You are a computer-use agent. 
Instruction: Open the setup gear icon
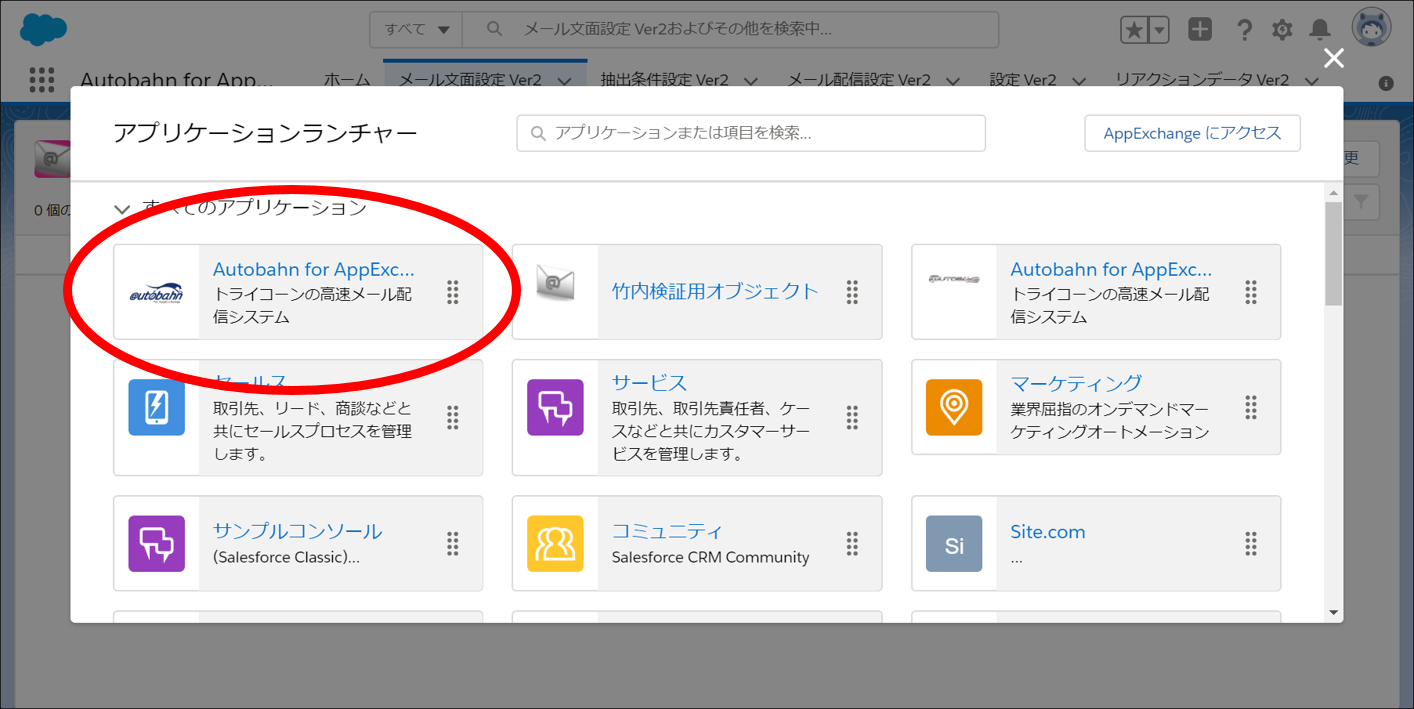tap(1282, 30)
